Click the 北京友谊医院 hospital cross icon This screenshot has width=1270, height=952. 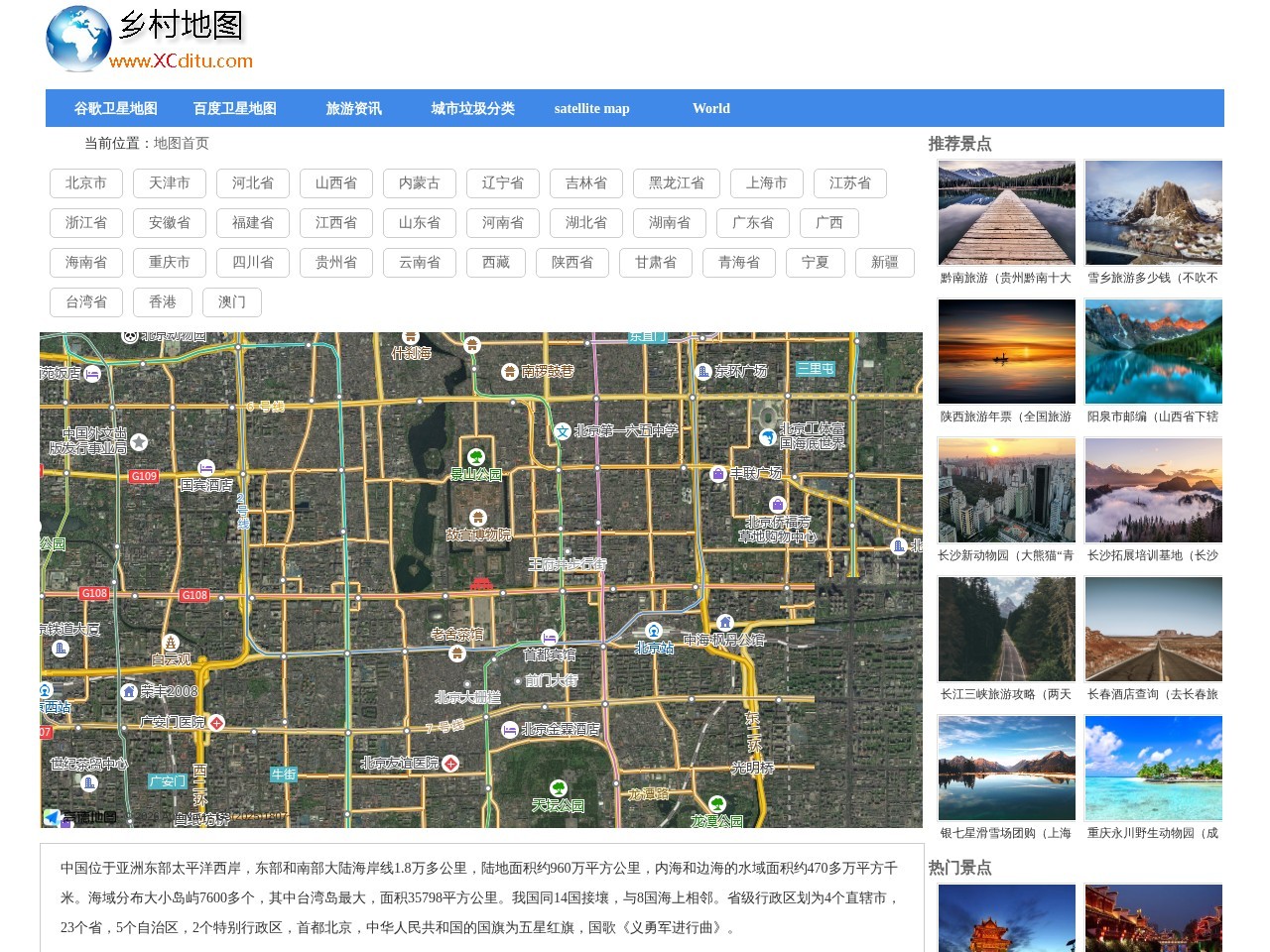451,763
